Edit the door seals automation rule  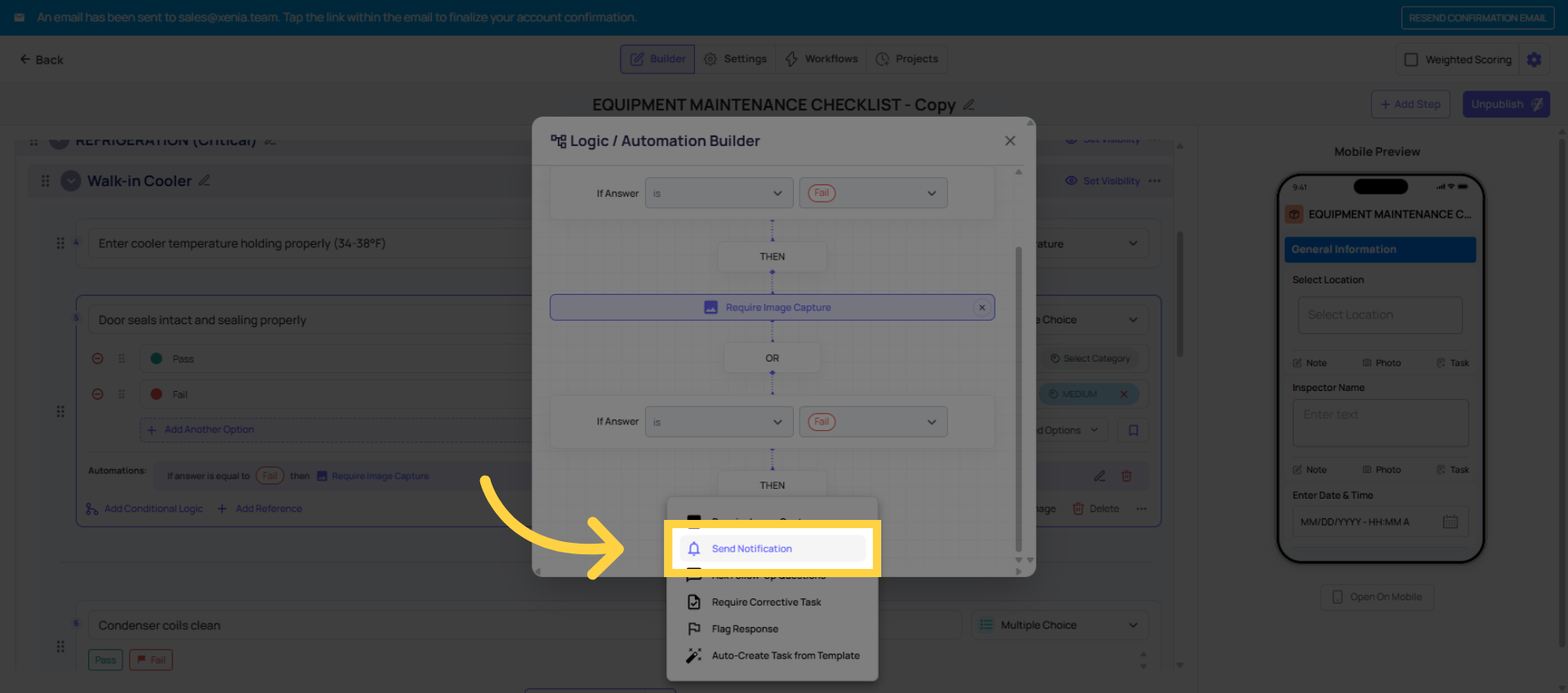point(1100,476)
